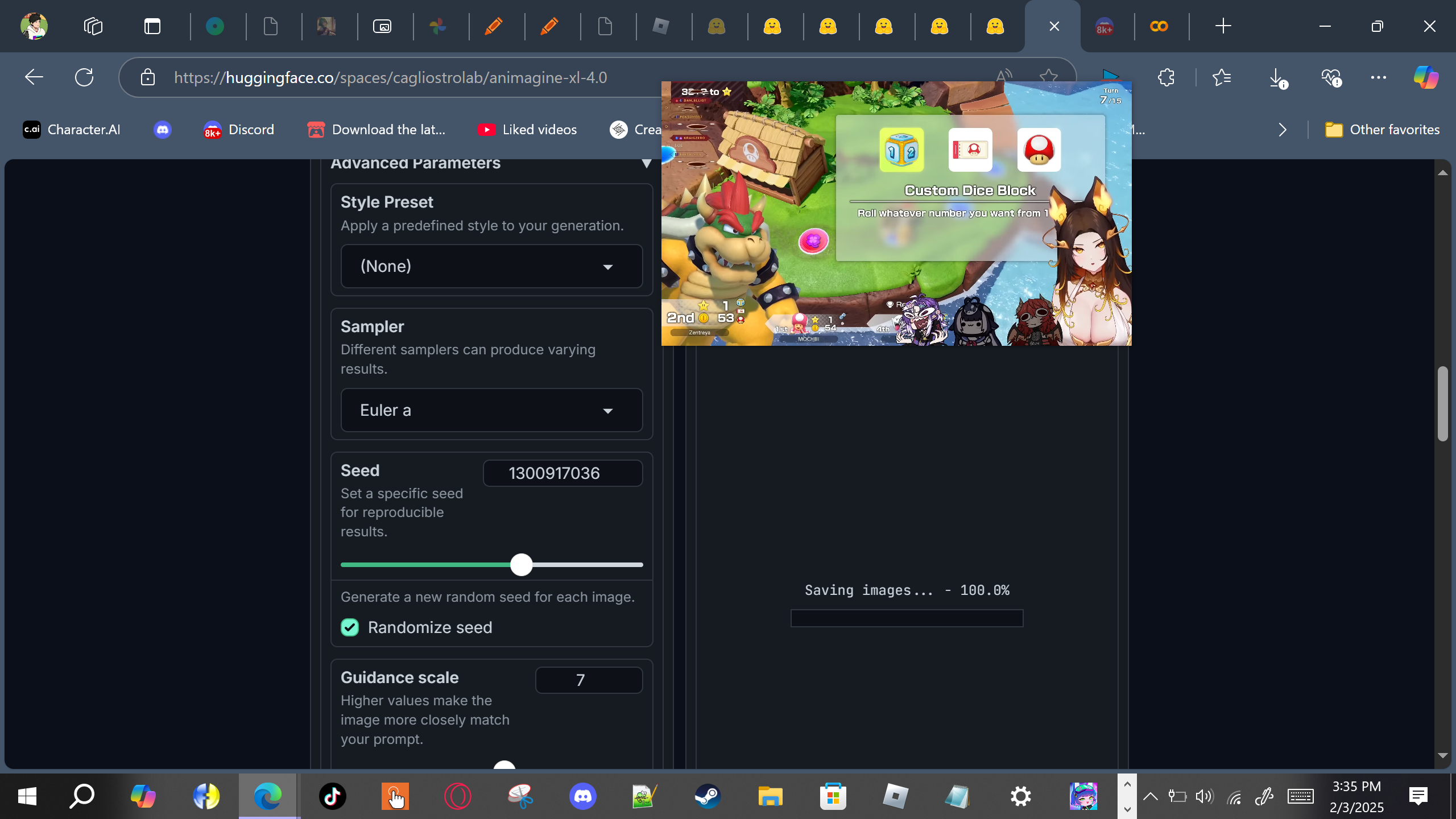Open the Sampler dropdown showing Euler a
This screenshot has width=1456, height=819.
click(491, 410)
